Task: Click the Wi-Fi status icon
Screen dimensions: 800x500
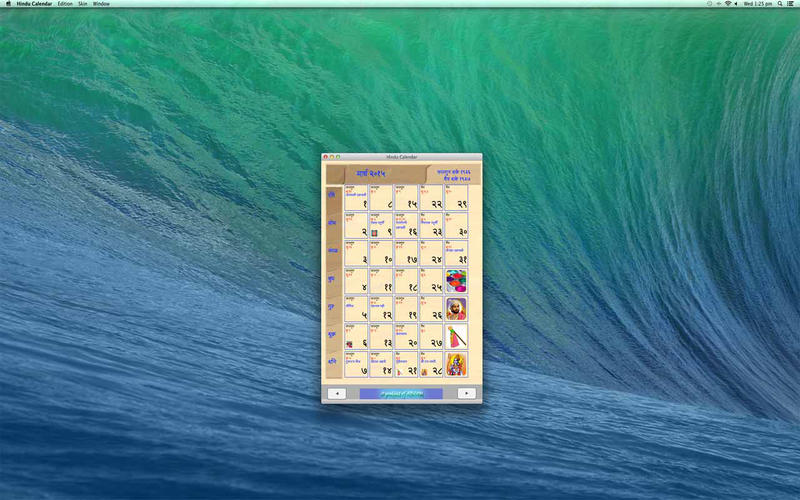Action: pyautogui.click(x=728, y=4)
